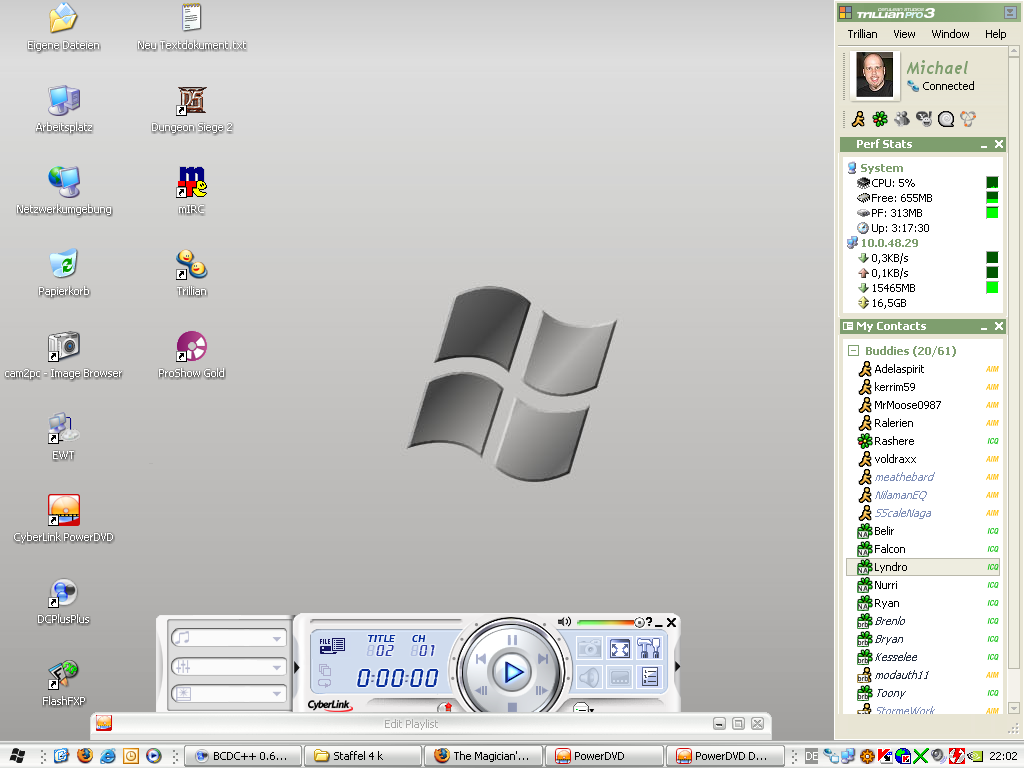Toggle repeat mode in PowerDVD

[325, 684]
